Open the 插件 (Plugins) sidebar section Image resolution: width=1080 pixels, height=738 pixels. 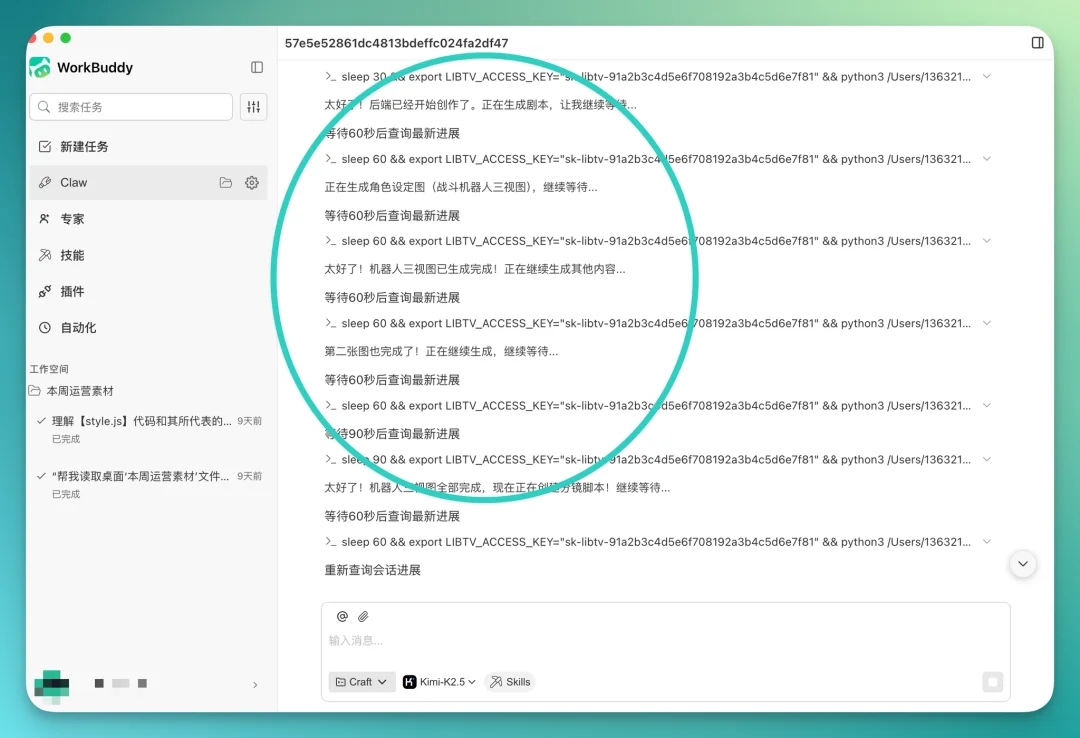[72, 291]
